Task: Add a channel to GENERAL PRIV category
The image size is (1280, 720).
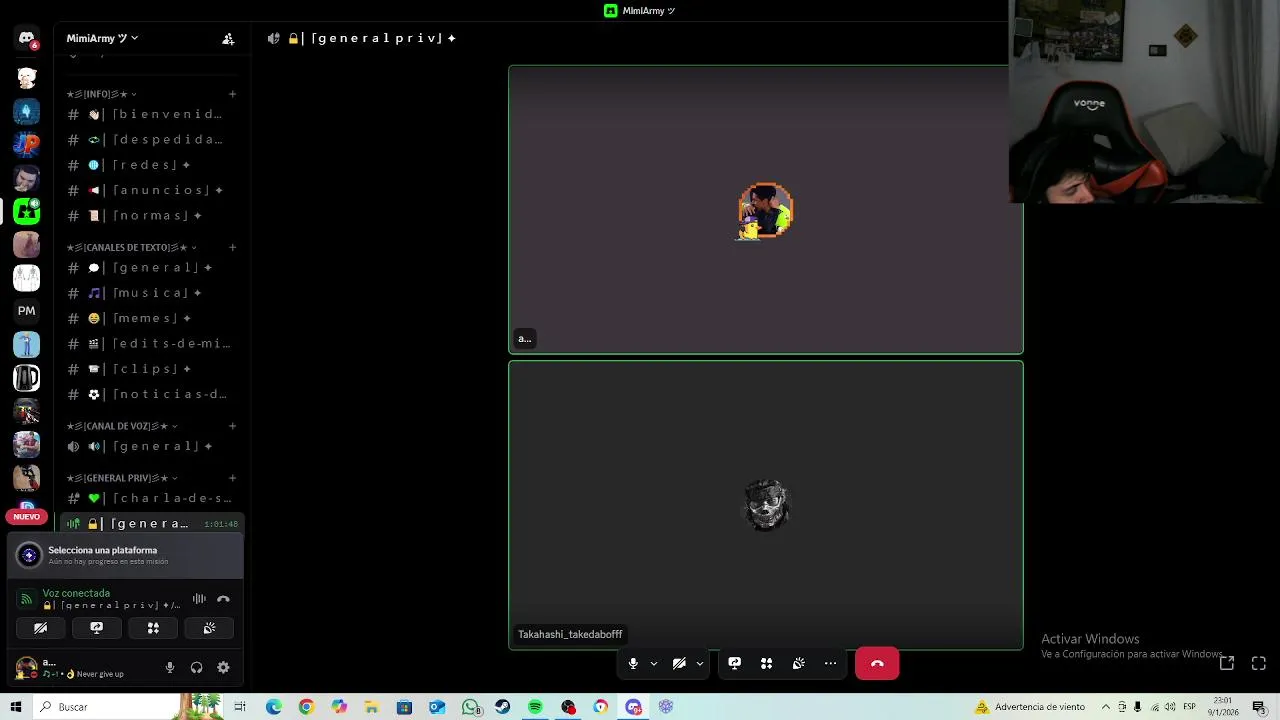Action: point(232,478)
